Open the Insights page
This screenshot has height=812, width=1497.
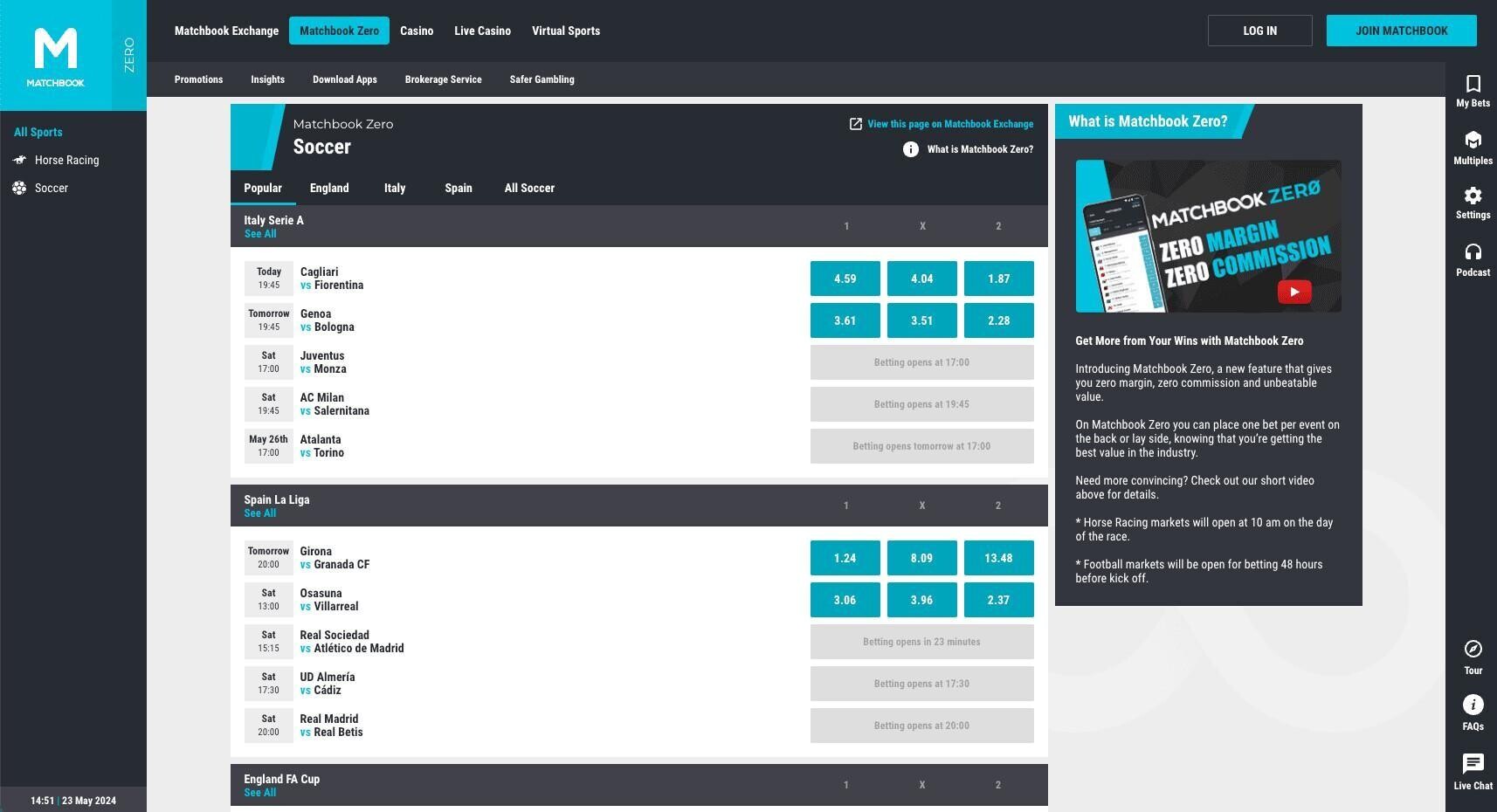point(268,79)
